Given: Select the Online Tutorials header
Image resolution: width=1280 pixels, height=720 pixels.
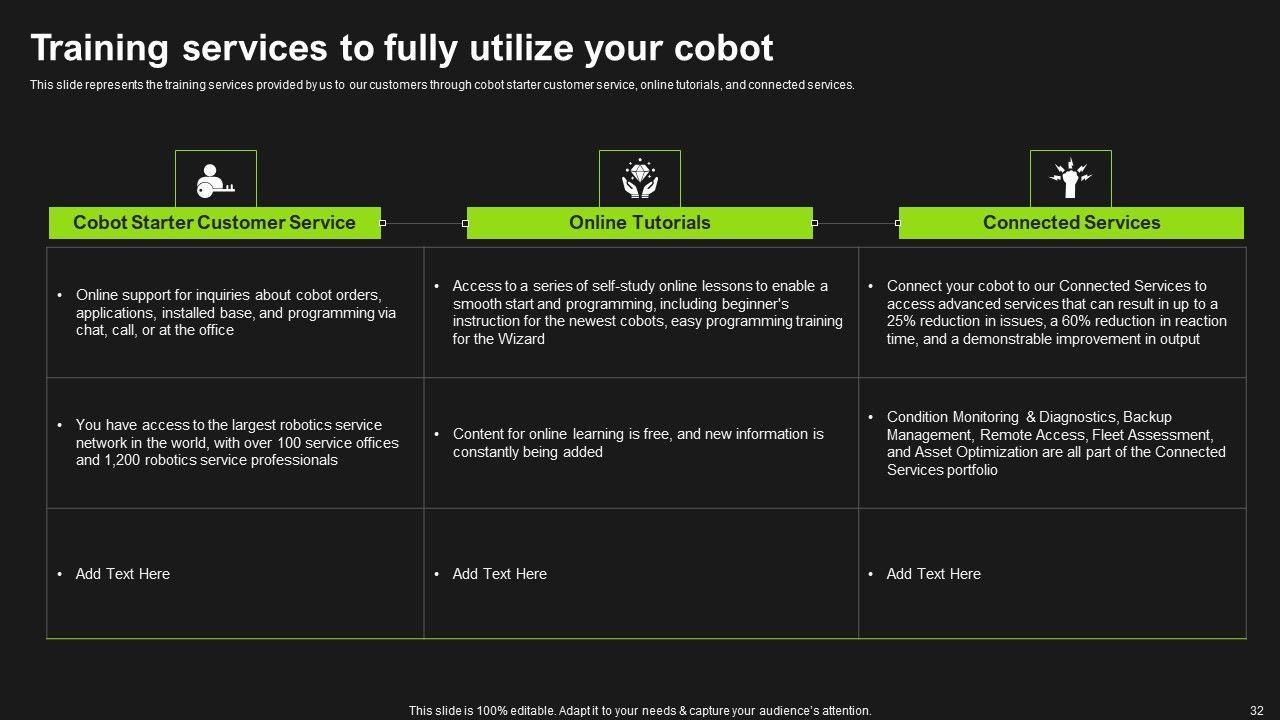Looking at the screenshot, I should pos(639,223).
